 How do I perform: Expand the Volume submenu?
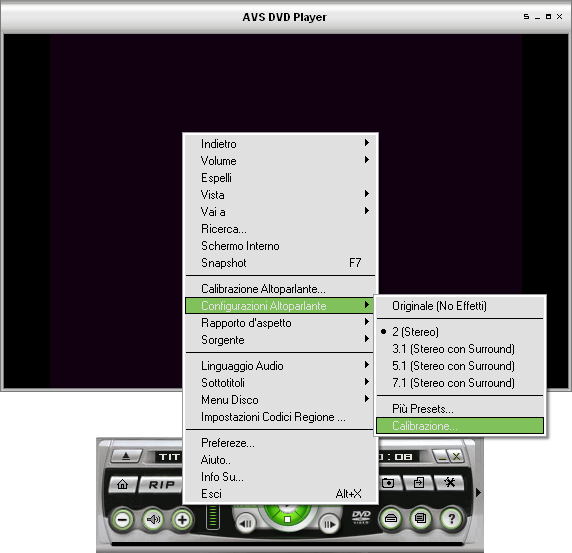280,161
